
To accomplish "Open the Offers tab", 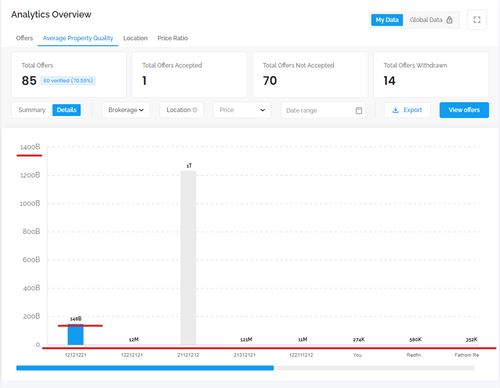I will (24, 38).
